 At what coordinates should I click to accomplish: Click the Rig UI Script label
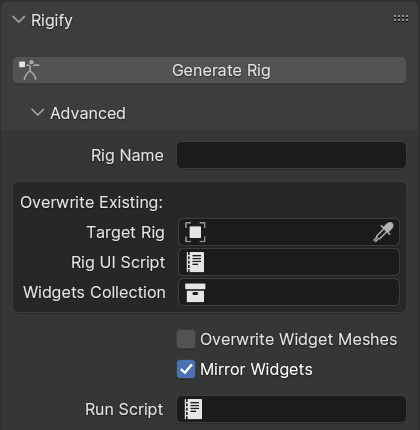[x=118, y=262]
